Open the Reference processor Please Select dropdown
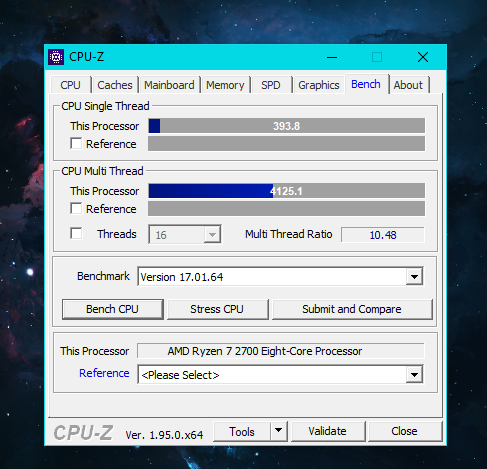This screenshot has width=487, height=469. point(280,375)
